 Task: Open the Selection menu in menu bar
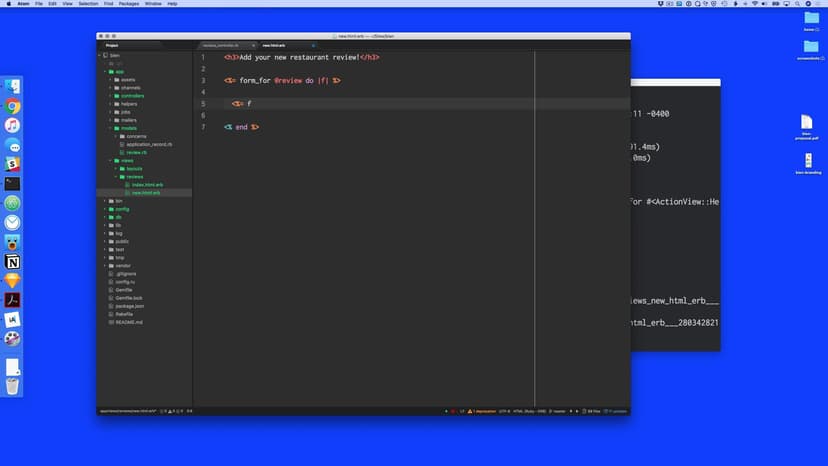coord(88,4)
